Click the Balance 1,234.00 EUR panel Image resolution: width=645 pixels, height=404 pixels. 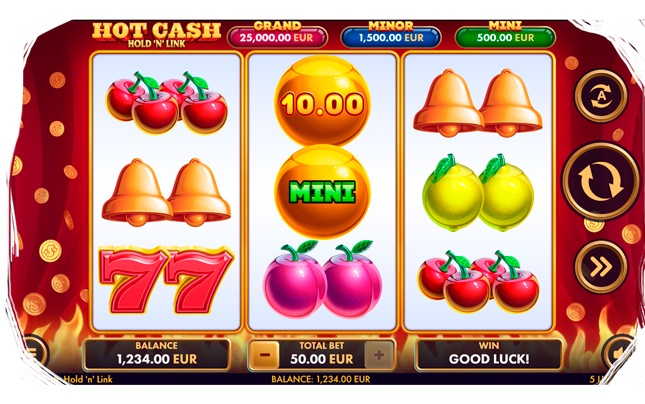157,354
